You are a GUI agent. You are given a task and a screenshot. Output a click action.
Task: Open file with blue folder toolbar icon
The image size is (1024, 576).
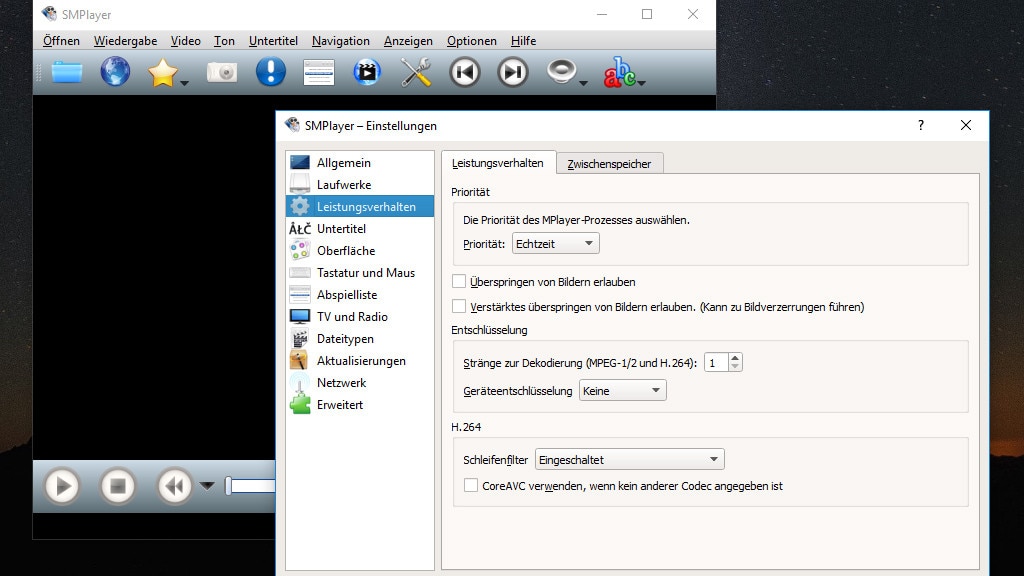pyautogui.click(x=67, y=72)
